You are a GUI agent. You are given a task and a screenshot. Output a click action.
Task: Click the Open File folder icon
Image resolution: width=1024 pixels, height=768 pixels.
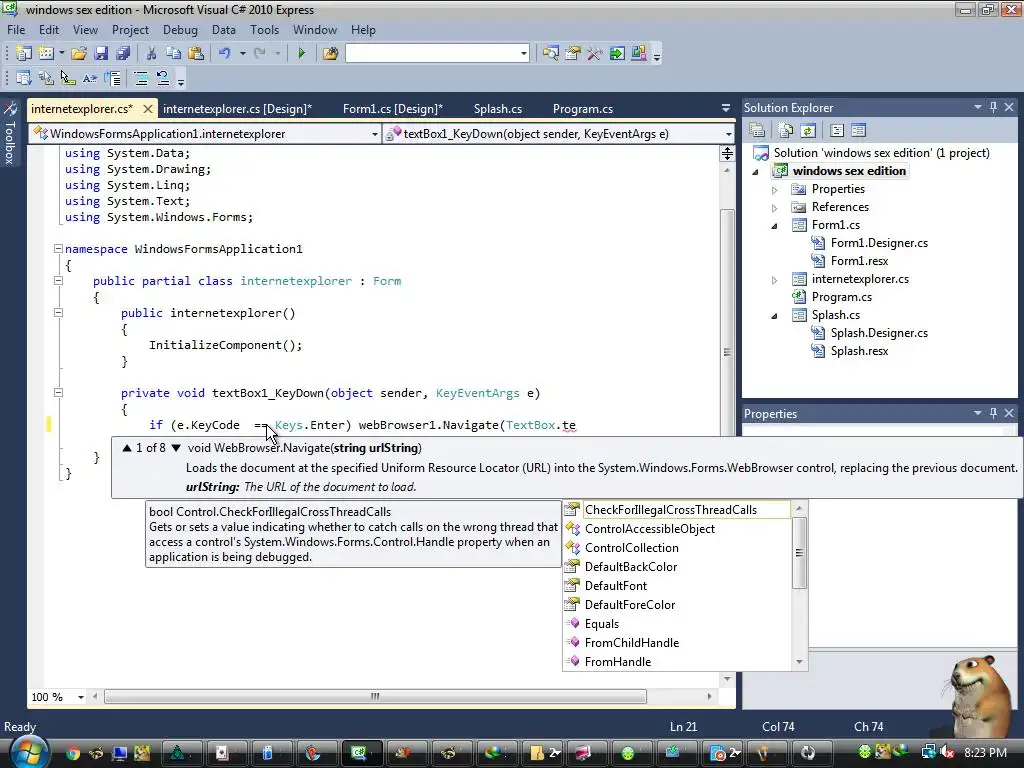click(x=79, y=54)
